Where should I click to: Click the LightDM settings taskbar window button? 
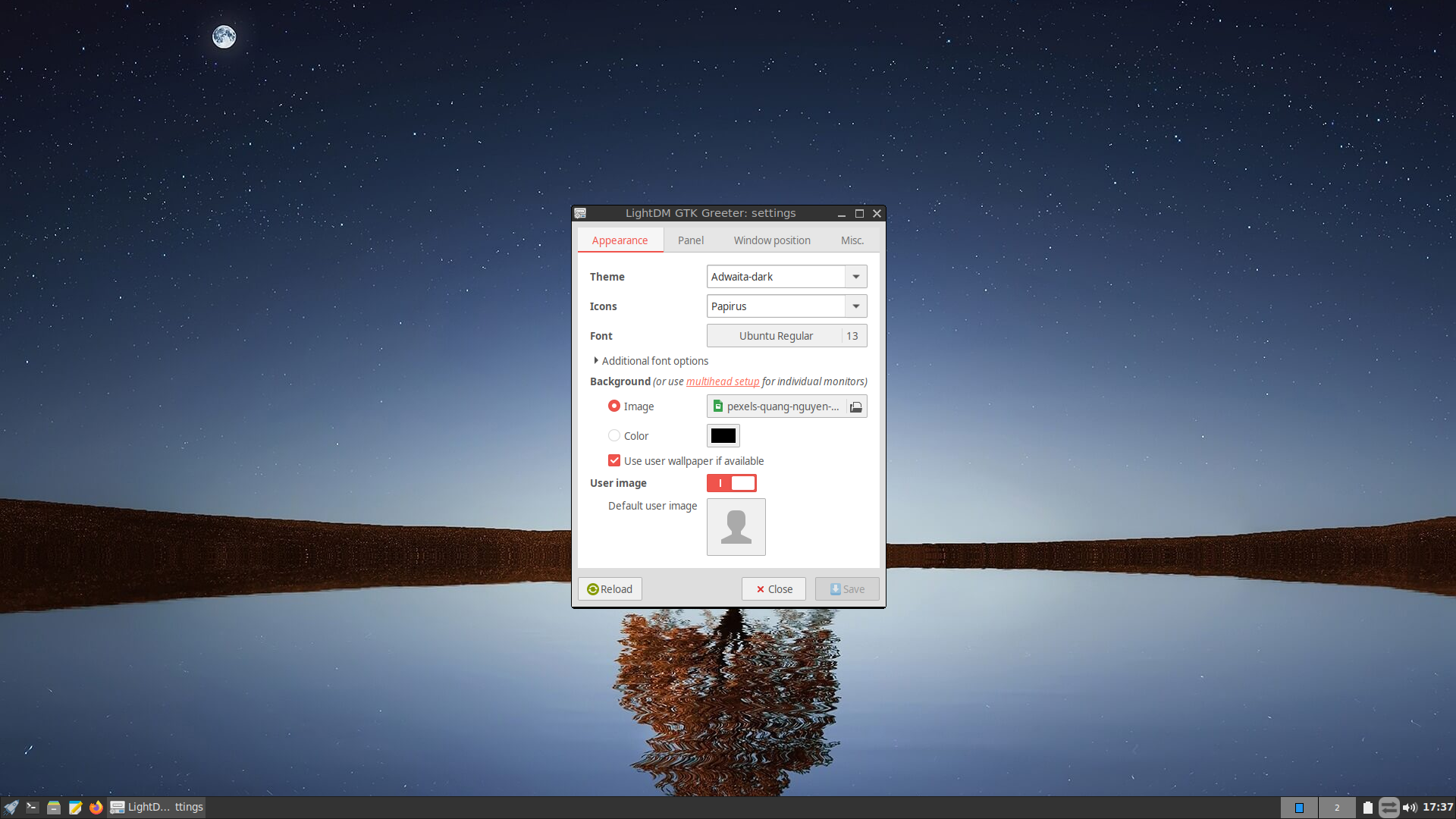pos(157,808)
